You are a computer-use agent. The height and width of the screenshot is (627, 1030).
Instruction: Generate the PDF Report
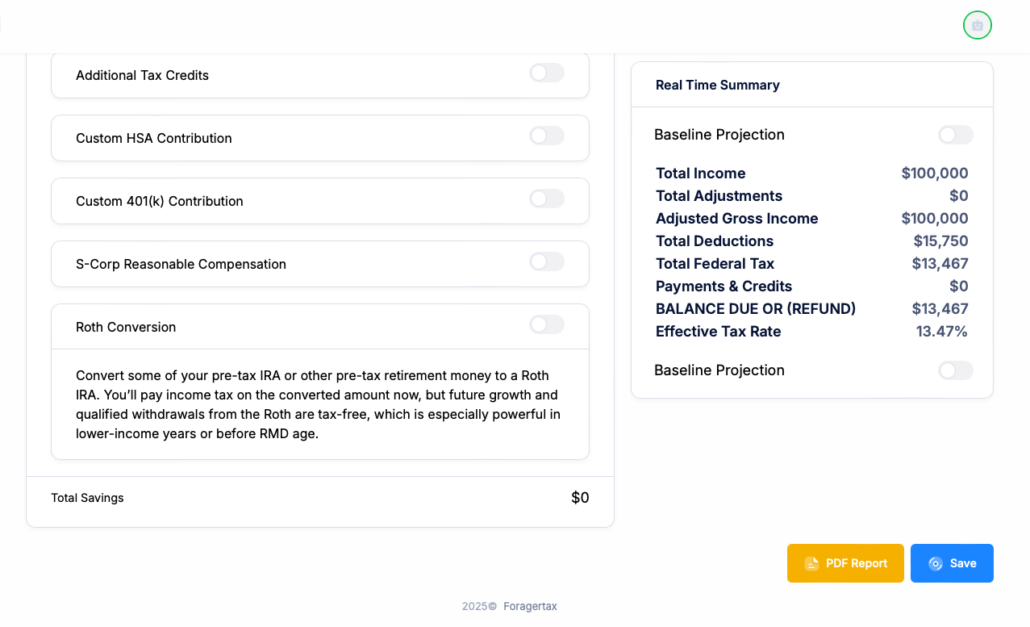(x=845, y=563)
